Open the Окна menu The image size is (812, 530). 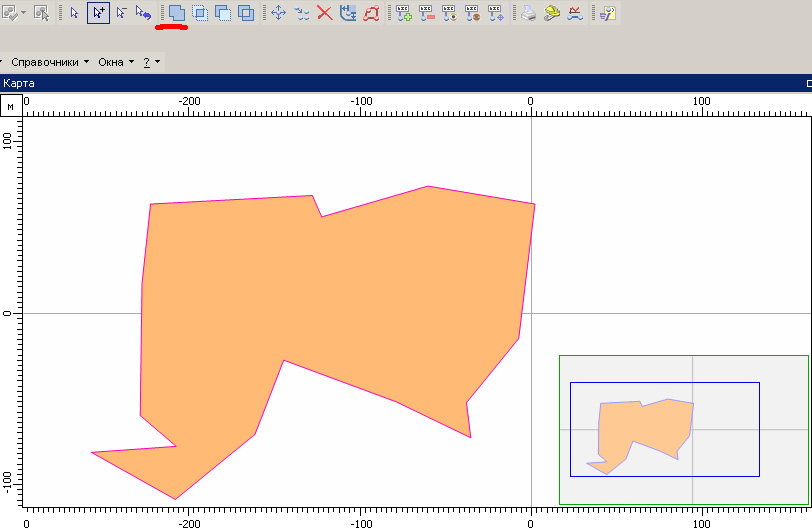(x=111, y=62)
